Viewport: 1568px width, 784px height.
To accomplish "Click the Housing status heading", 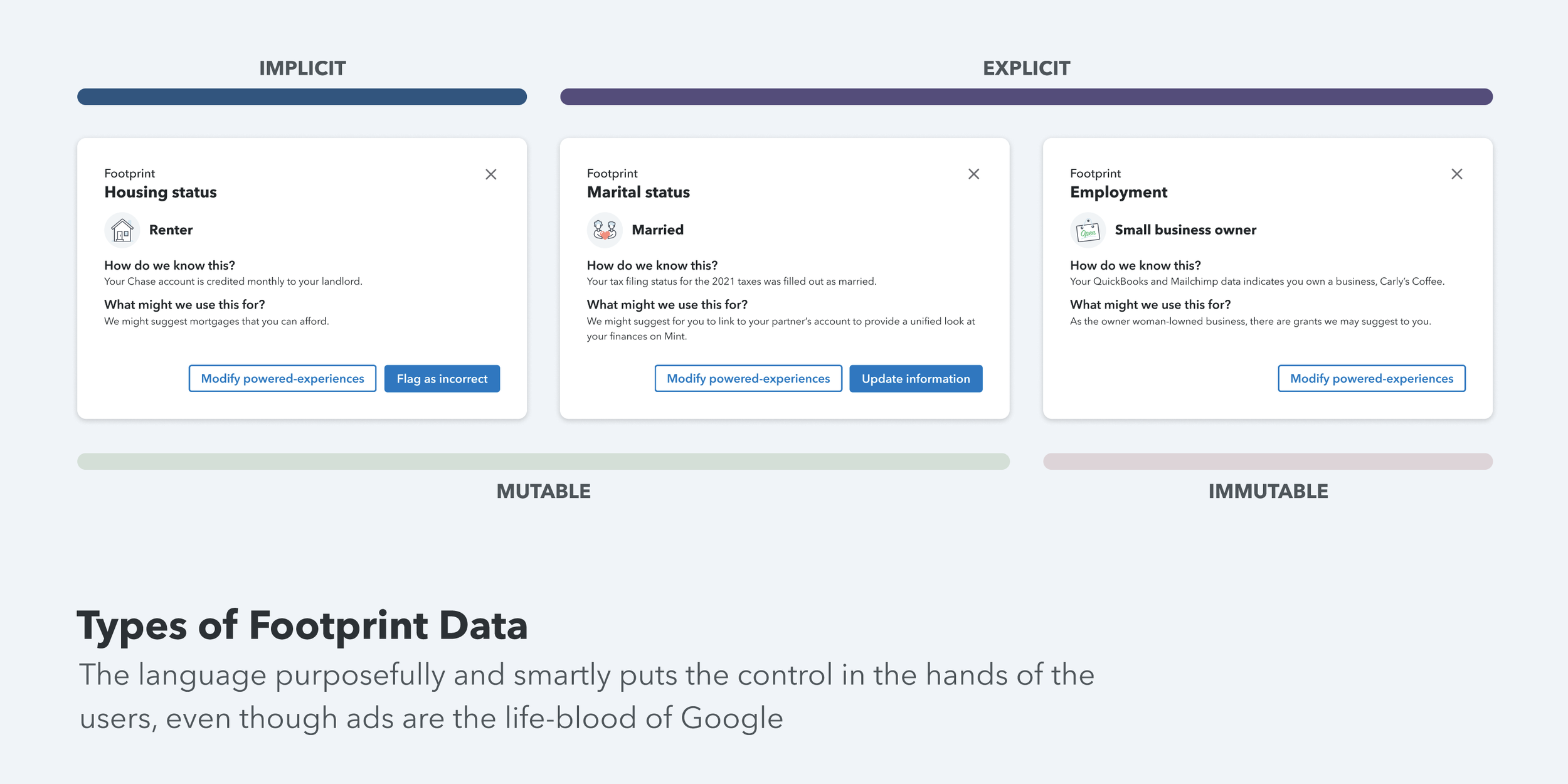I will click(161, 193).
